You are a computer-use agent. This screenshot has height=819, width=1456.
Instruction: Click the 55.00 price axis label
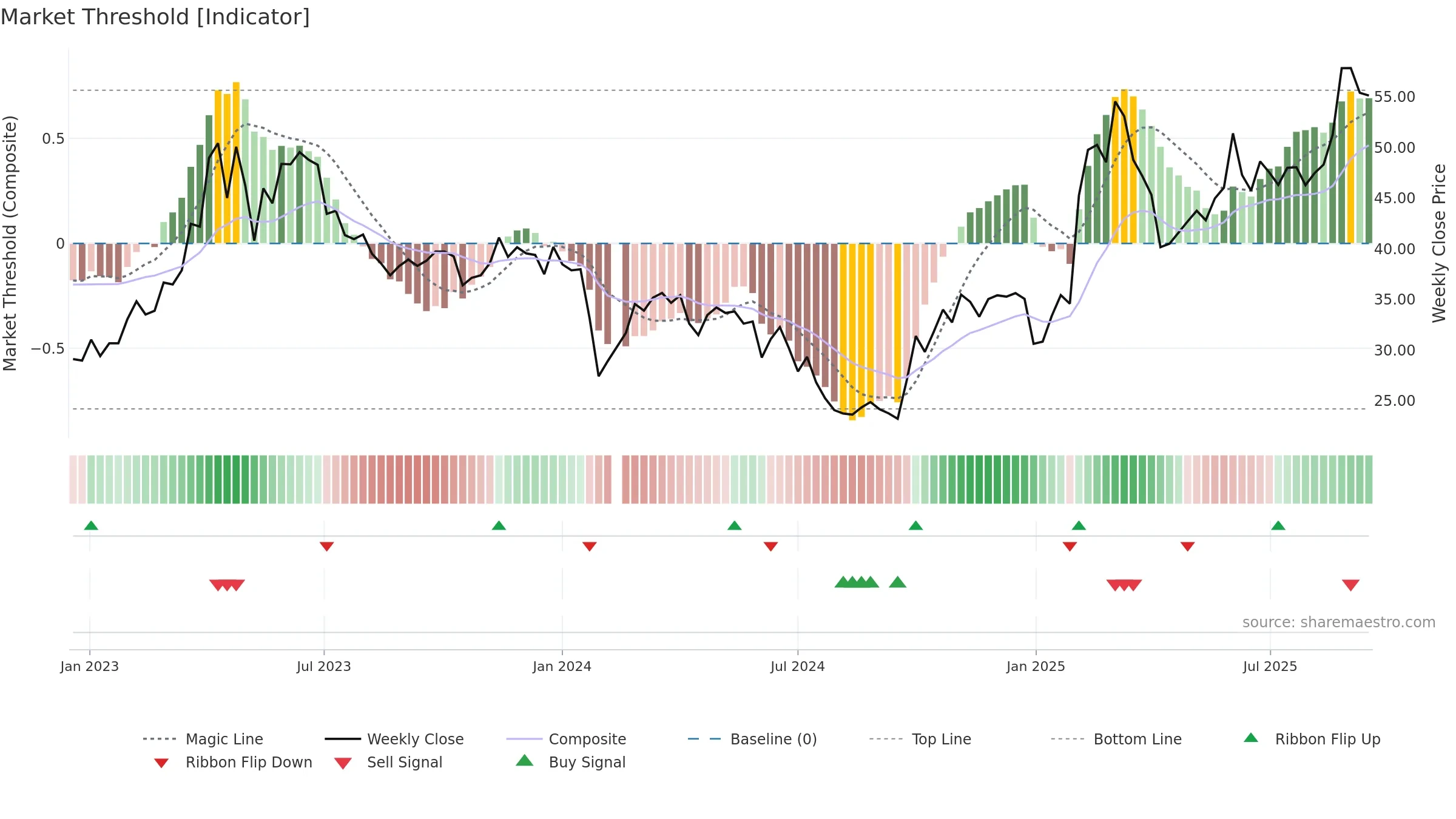pos(1395,97)
